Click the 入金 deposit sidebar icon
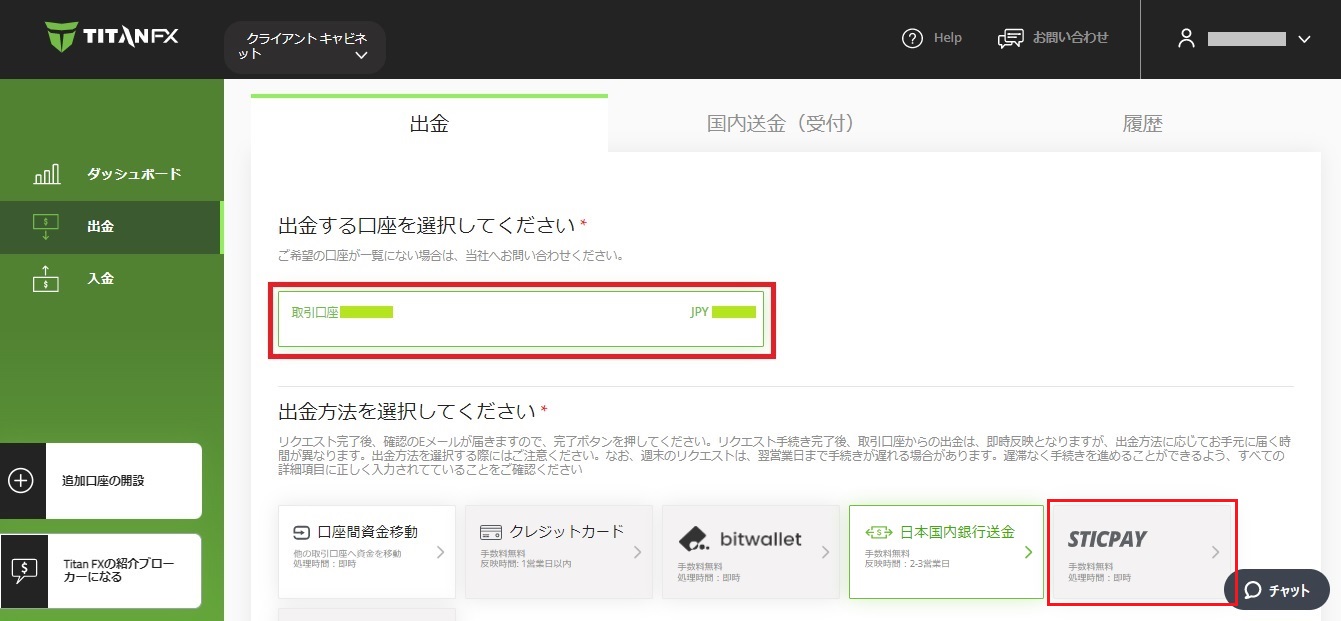The height and width of the screenshot is (621, 1341). click(x=47, y=279)
